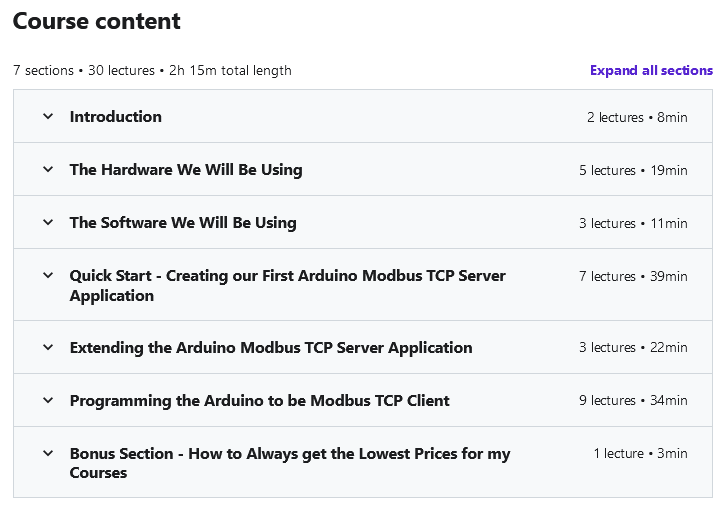The height and width of the screenshot is (508, 723).
Task: Click the 7 lectures 39min label
Action: click(633, 276)
